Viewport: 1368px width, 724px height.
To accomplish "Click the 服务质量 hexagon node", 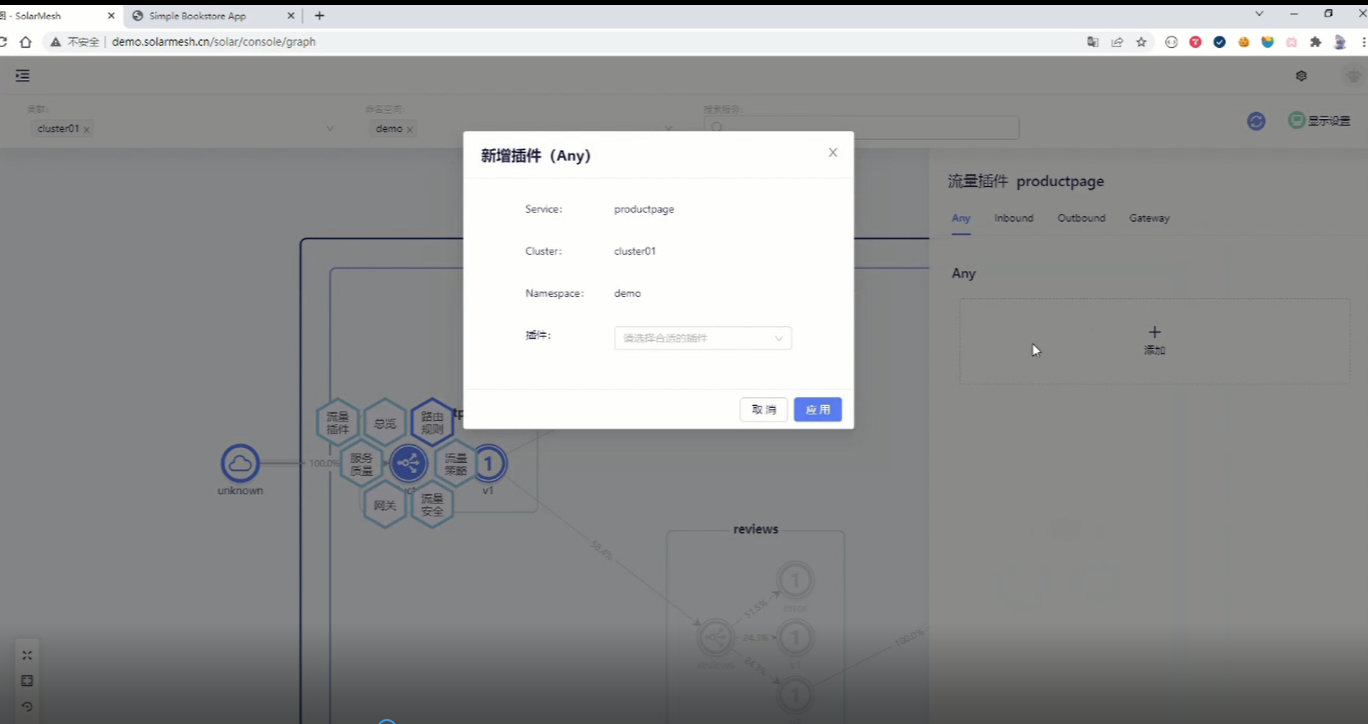I will point(361,464).
